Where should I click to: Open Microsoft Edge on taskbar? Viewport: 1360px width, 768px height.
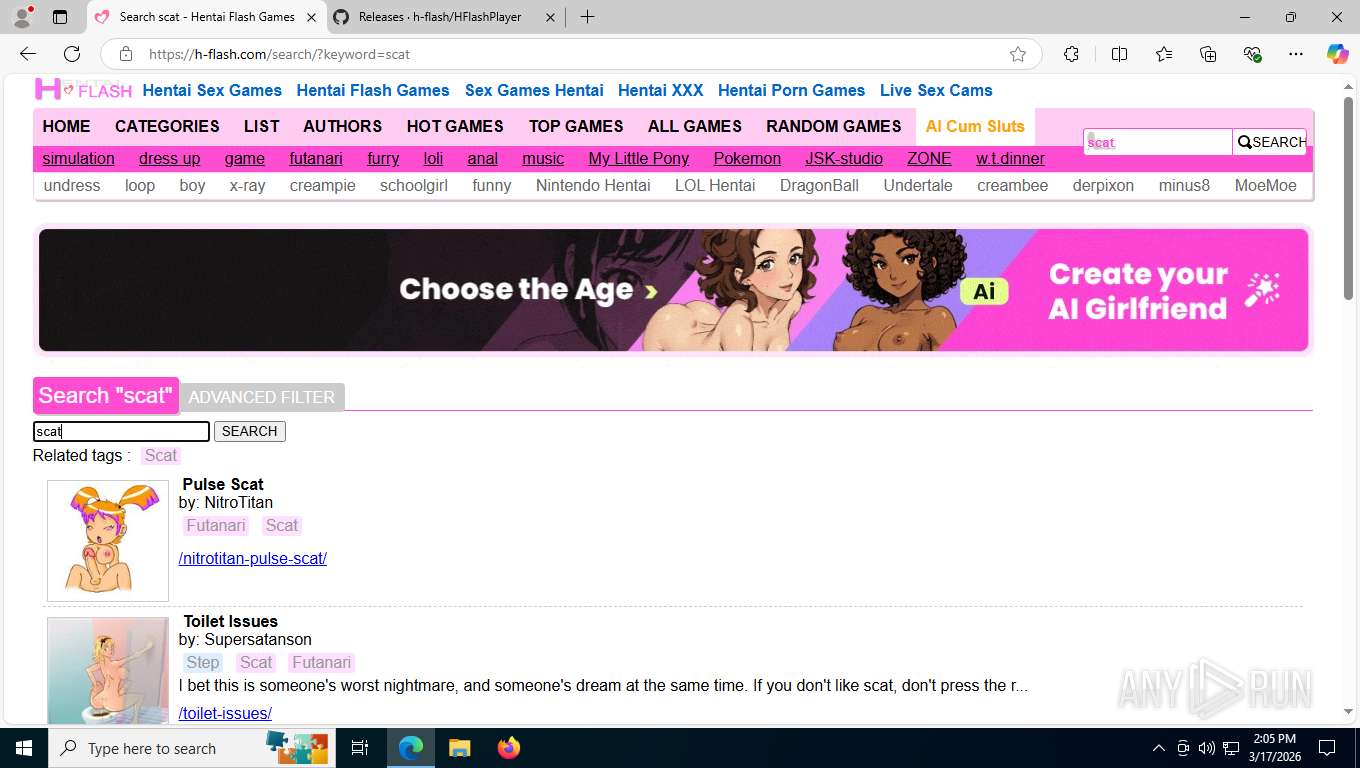coord(411,748)
